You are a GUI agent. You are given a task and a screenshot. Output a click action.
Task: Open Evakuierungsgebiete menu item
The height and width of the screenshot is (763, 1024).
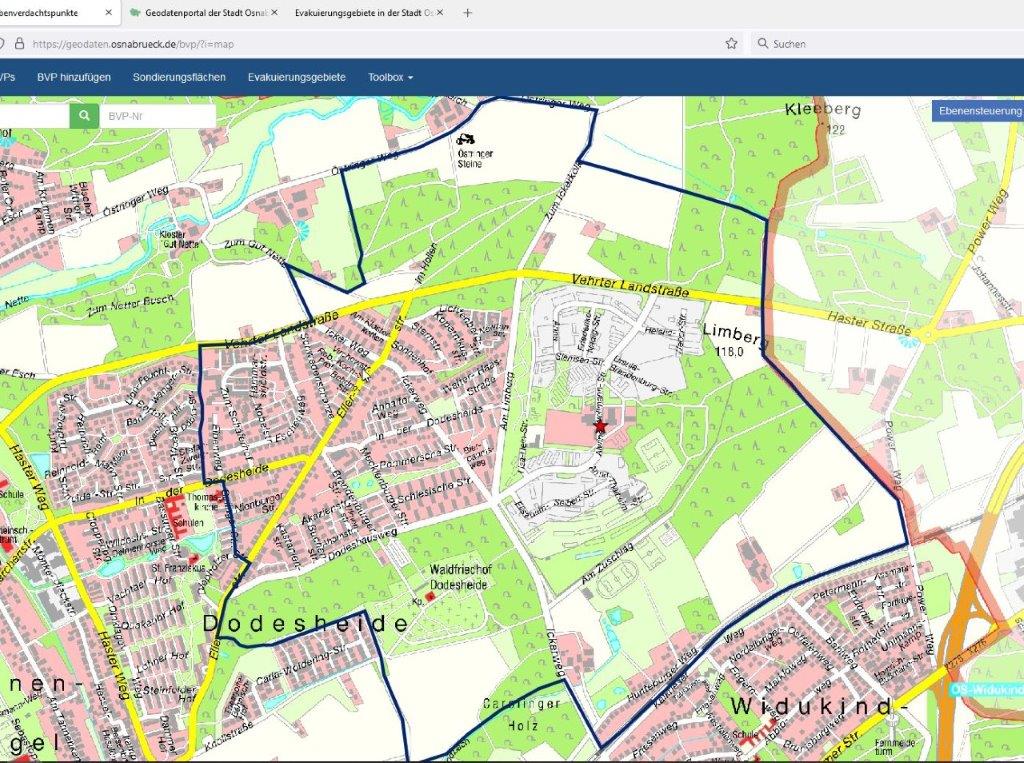296,77
